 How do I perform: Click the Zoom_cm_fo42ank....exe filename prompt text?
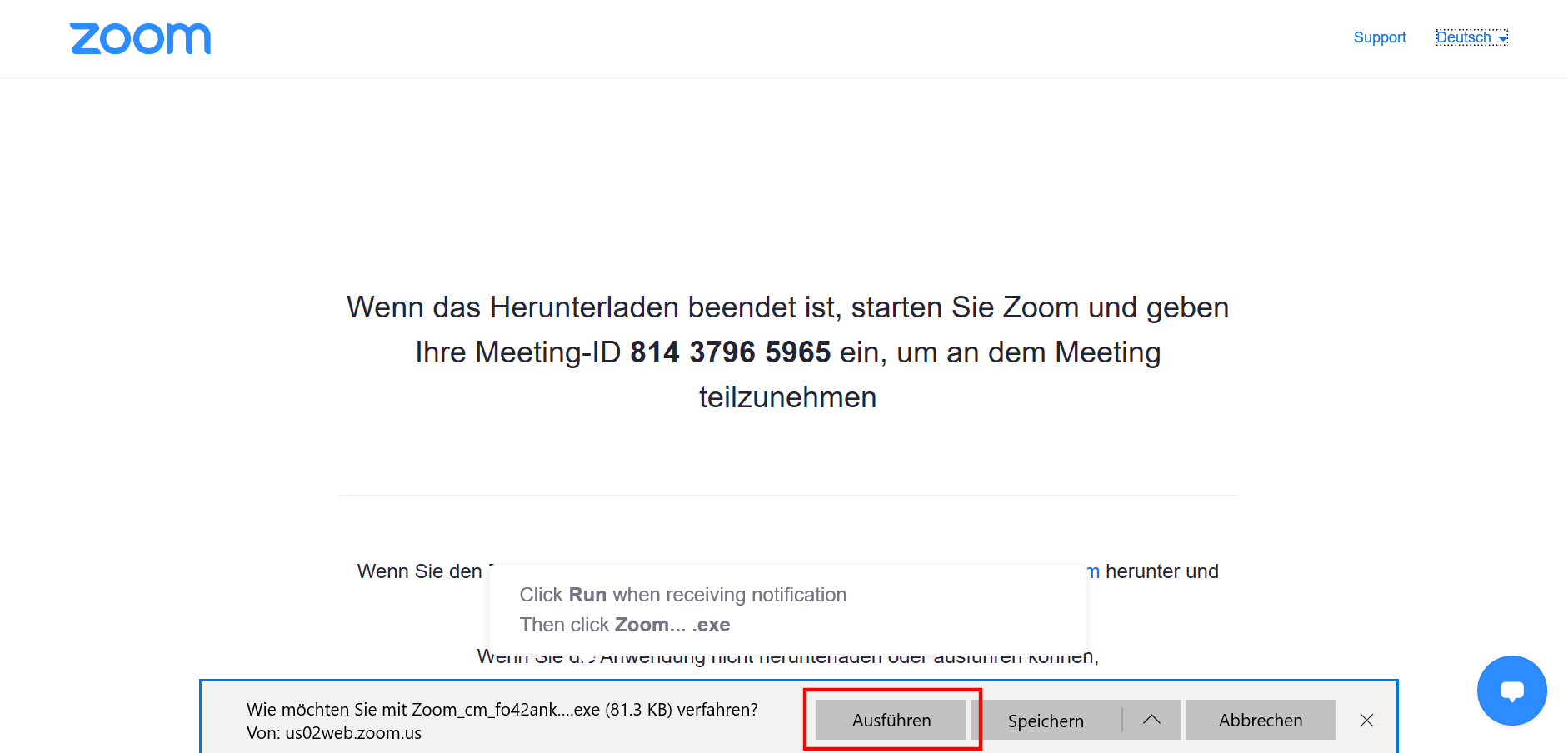502,710
